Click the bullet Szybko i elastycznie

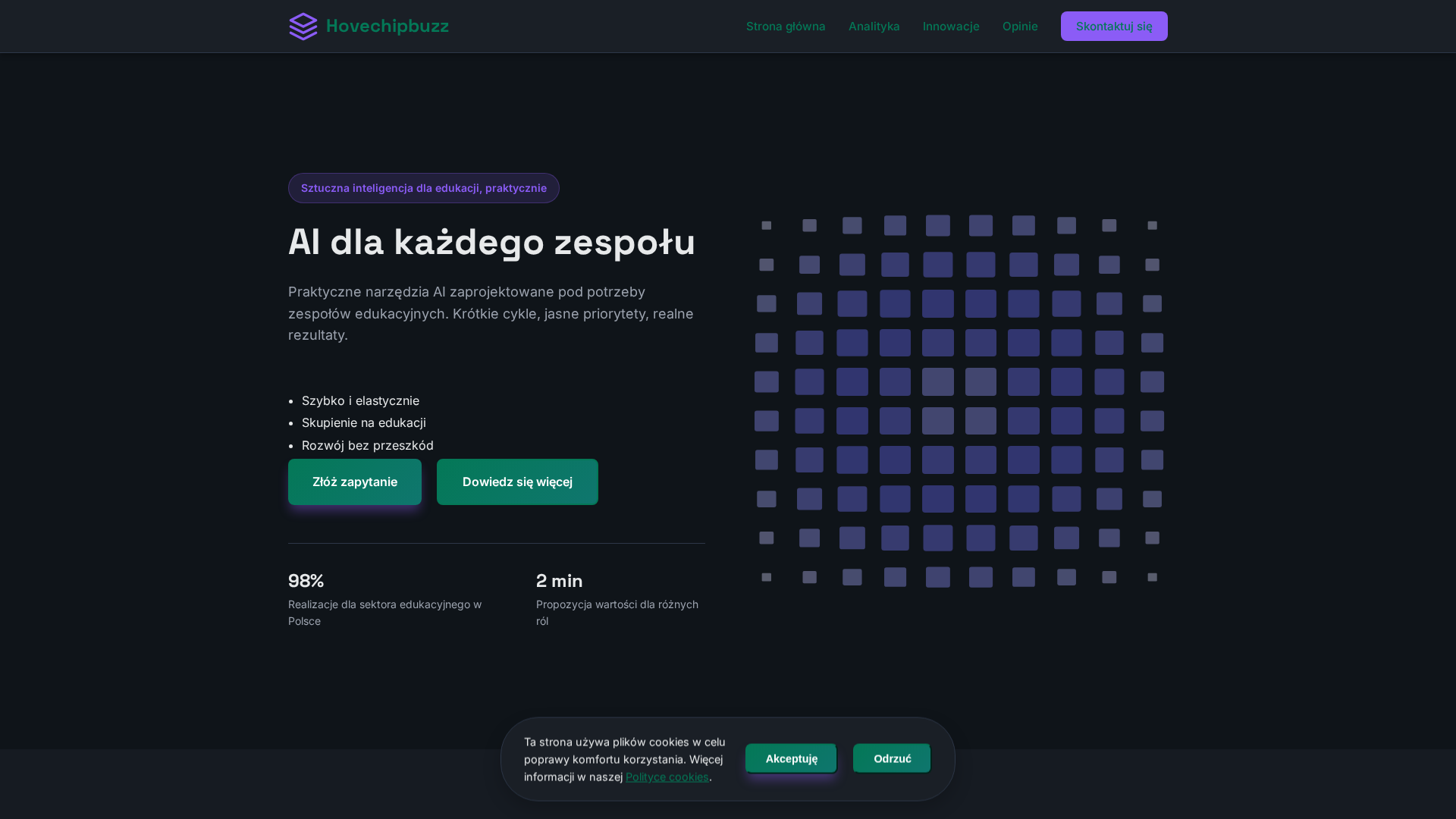click(x=360, y=400)
